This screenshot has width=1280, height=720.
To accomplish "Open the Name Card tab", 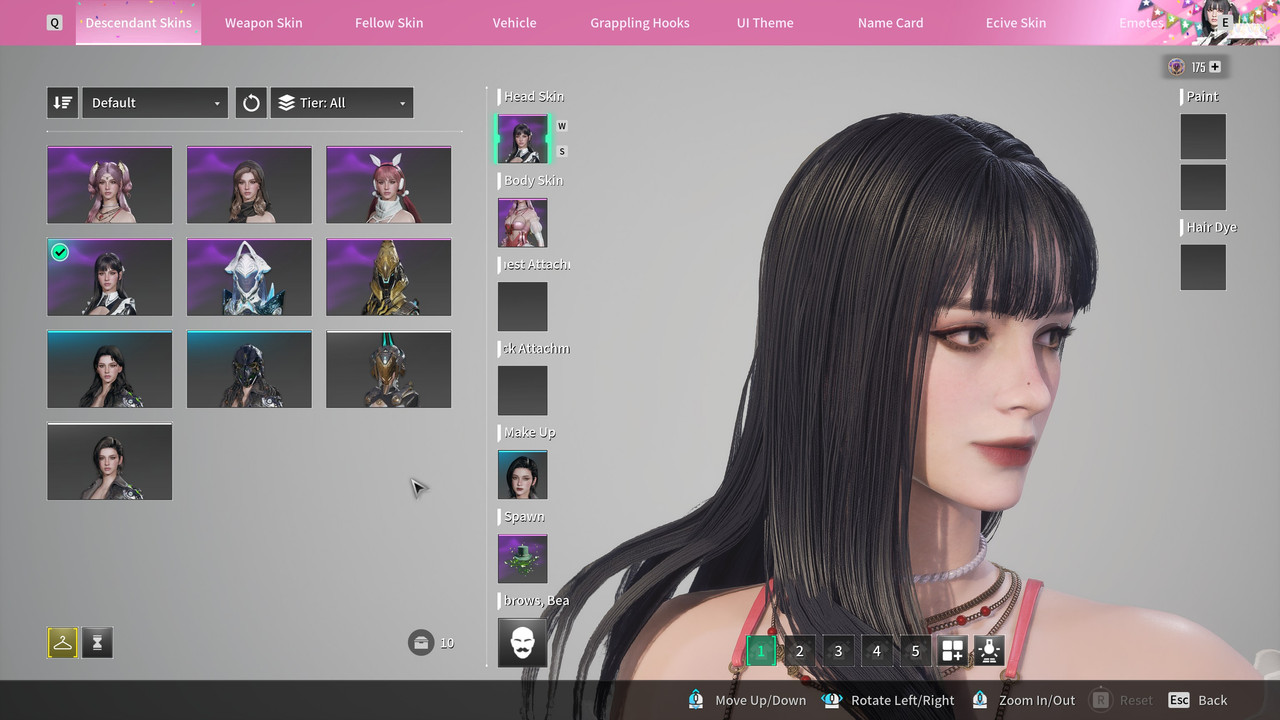I will point(891,22).
